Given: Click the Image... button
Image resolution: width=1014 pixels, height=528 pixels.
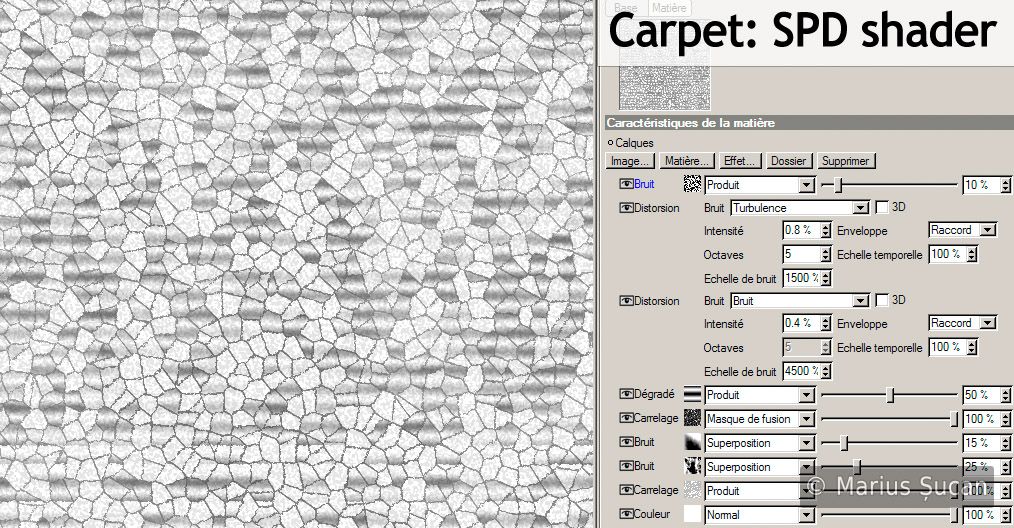Looking at the screenshot, I should [631, 161].
